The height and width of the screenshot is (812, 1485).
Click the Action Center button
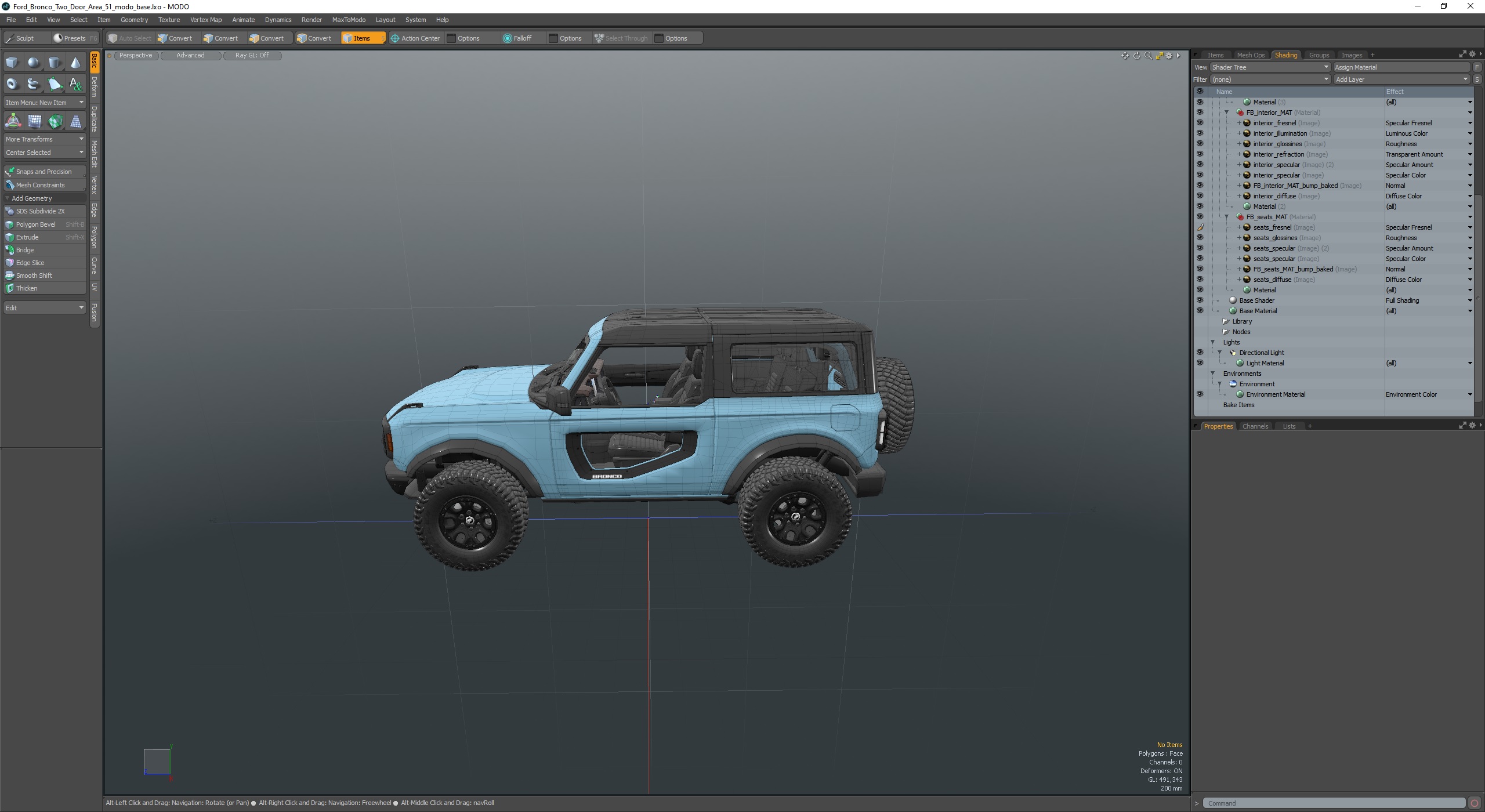pos(415,38)
